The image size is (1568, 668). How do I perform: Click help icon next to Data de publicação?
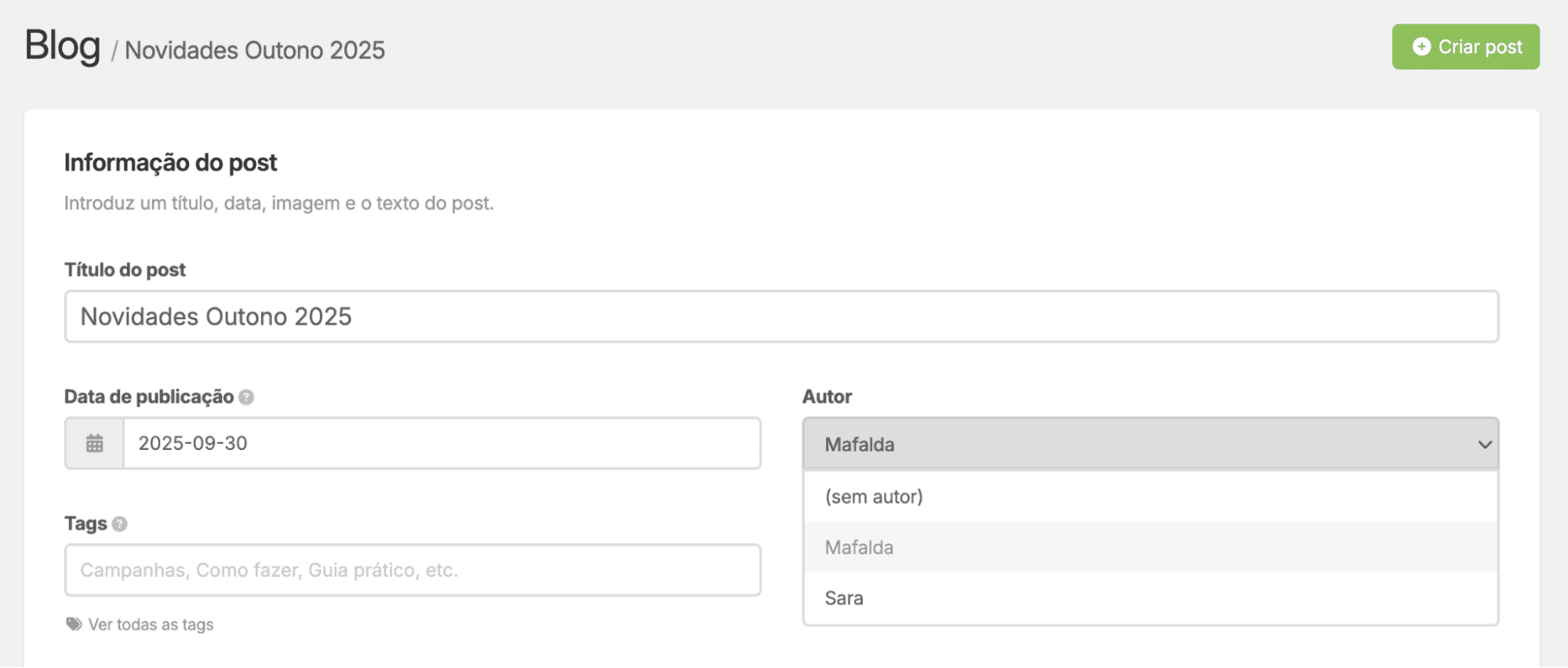tap(246, 398)
